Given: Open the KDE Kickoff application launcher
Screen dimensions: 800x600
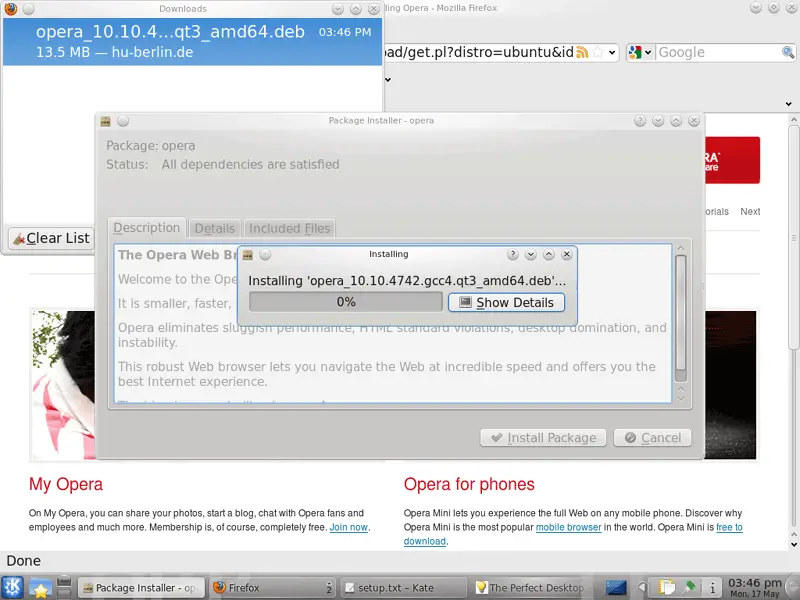Looking at the screenshot, I should click(12, 587).
